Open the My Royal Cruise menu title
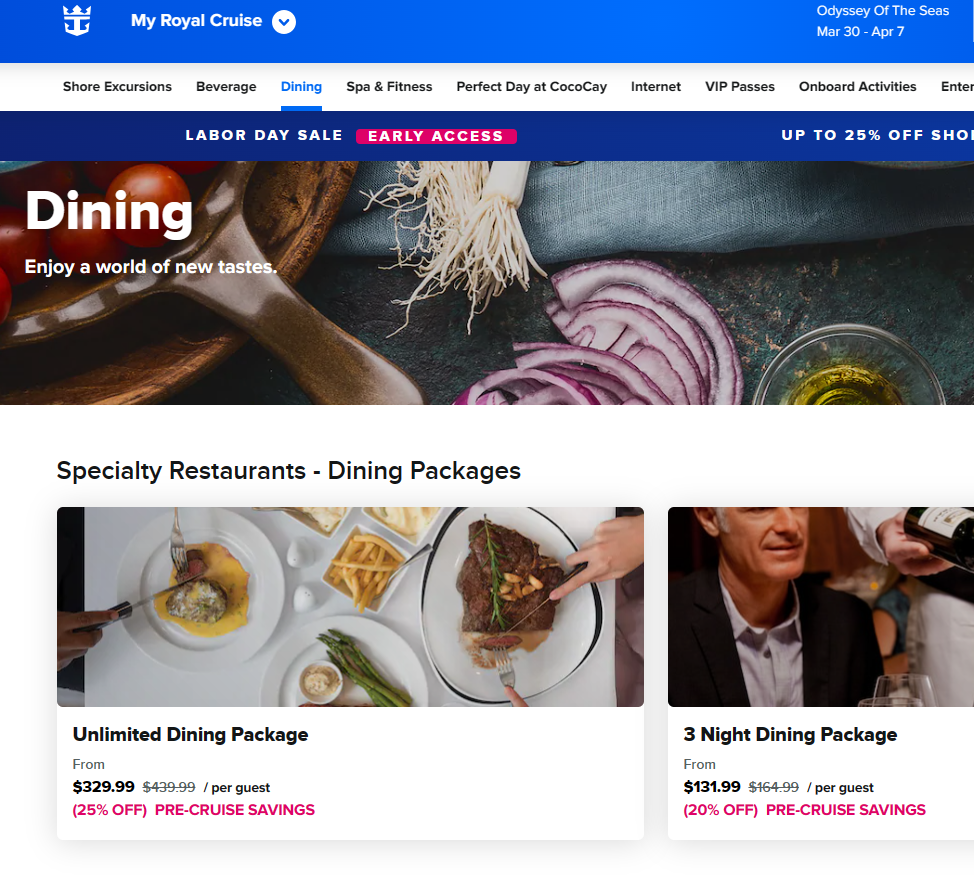Viewport: 974px width, 877px height. click(x=196, y=20)
